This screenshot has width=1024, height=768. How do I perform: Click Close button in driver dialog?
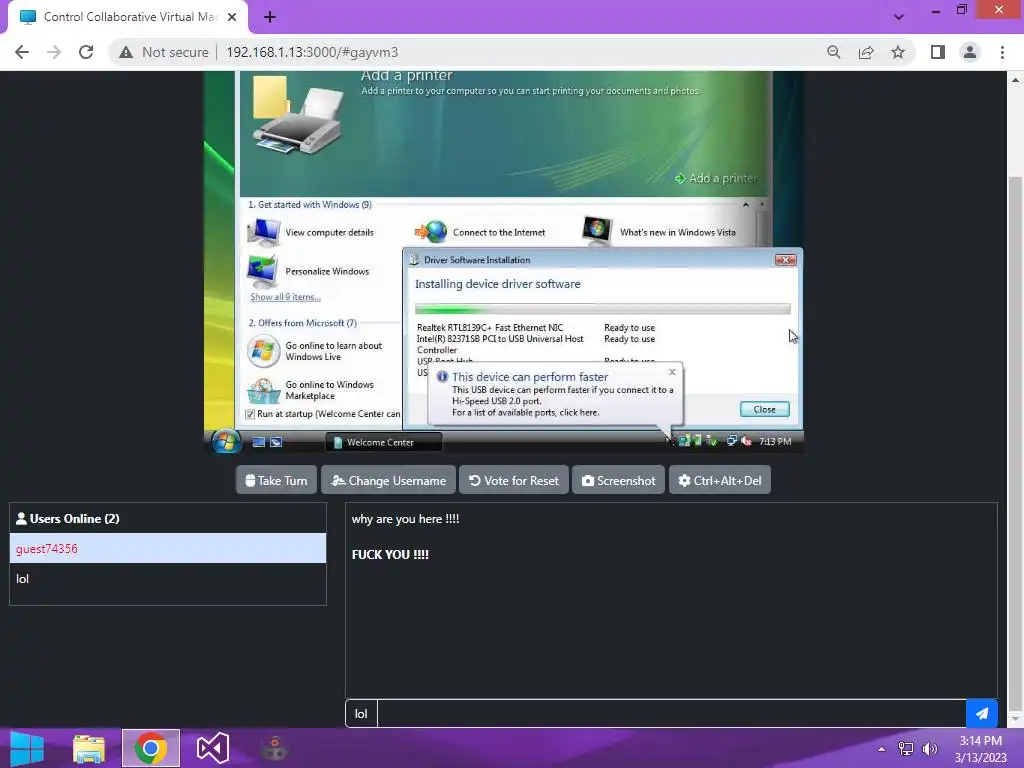(765, 409)
